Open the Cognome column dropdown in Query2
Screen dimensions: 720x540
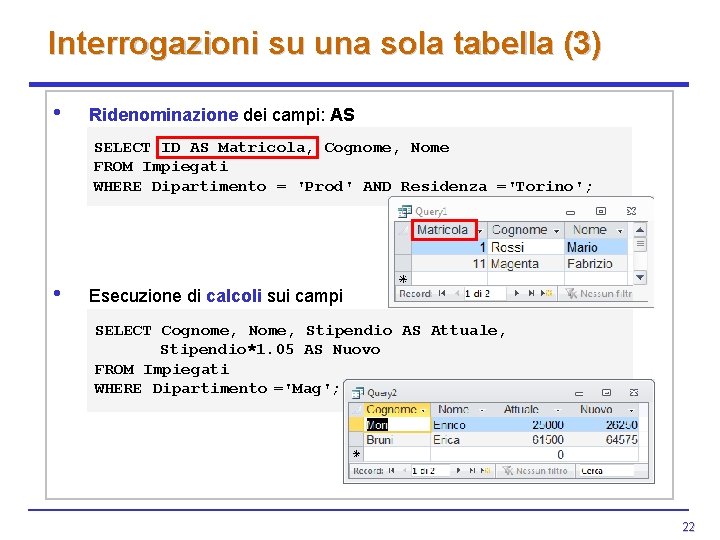tap(423, 410)
